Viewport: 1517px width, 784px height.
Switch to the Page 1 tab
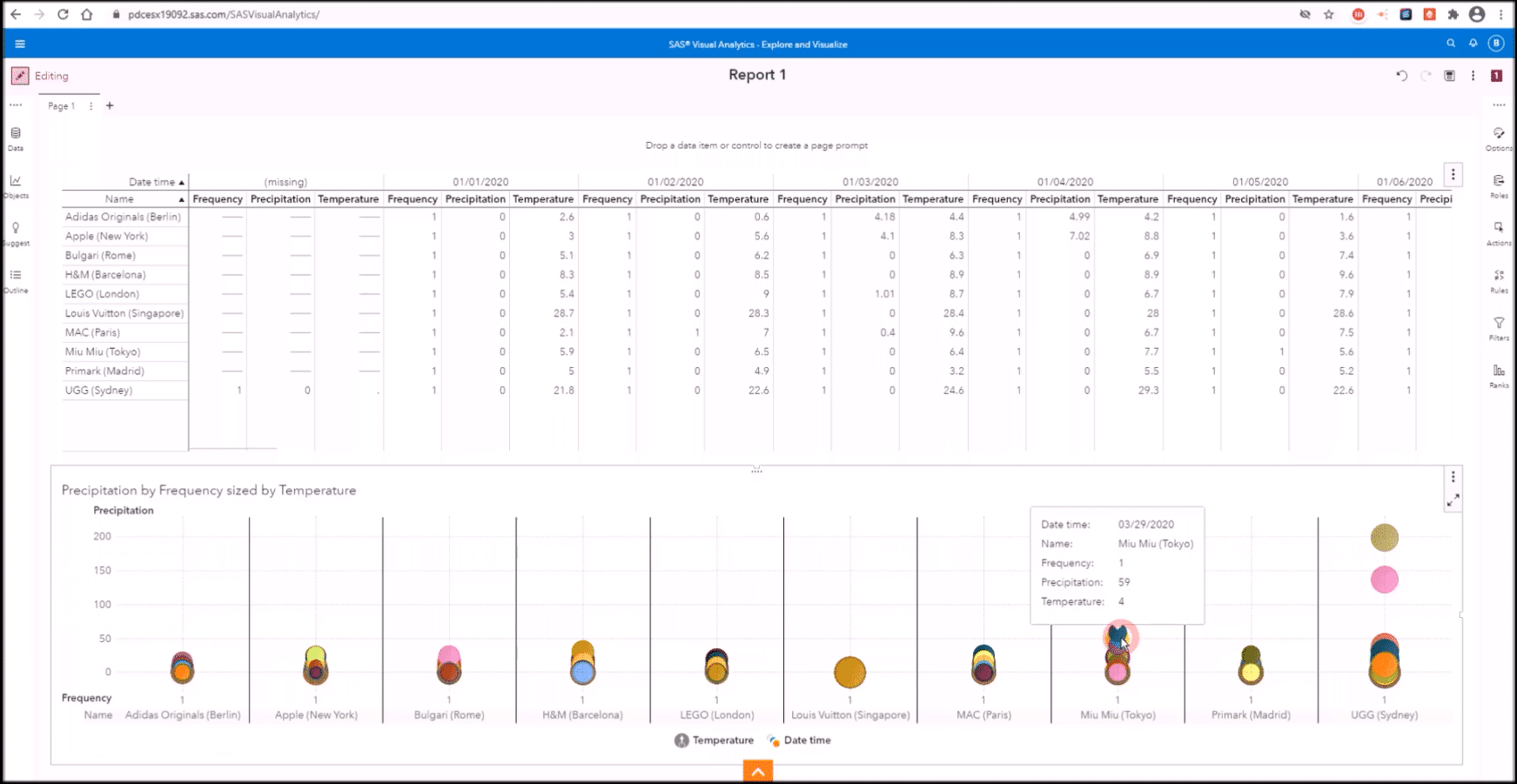tap(61, 105)
